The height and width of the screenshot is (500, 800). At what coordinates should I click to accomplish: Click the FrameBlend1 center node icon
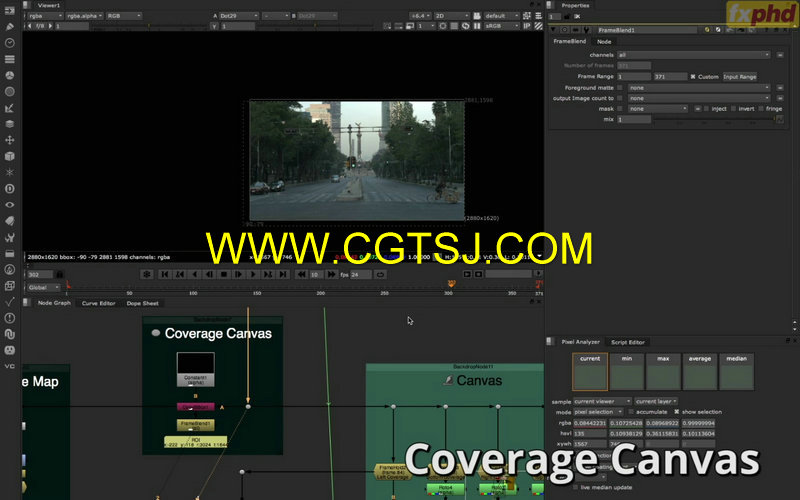click(565, 30)
